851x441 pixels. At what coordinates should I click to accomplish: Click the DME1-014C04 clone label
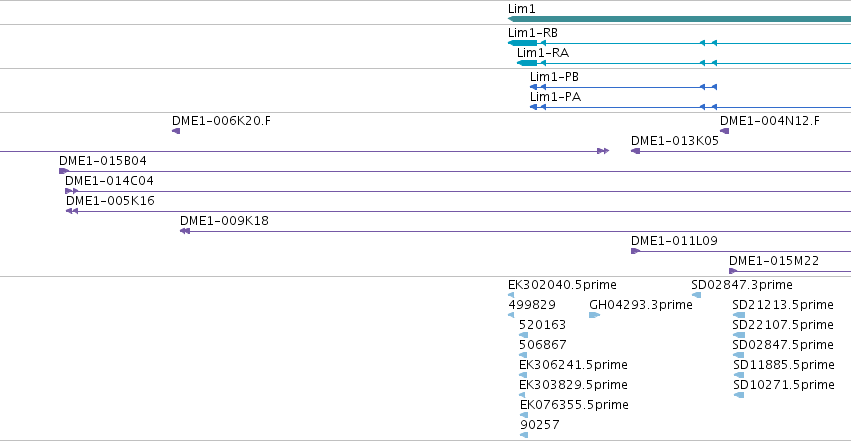point(109,181)
